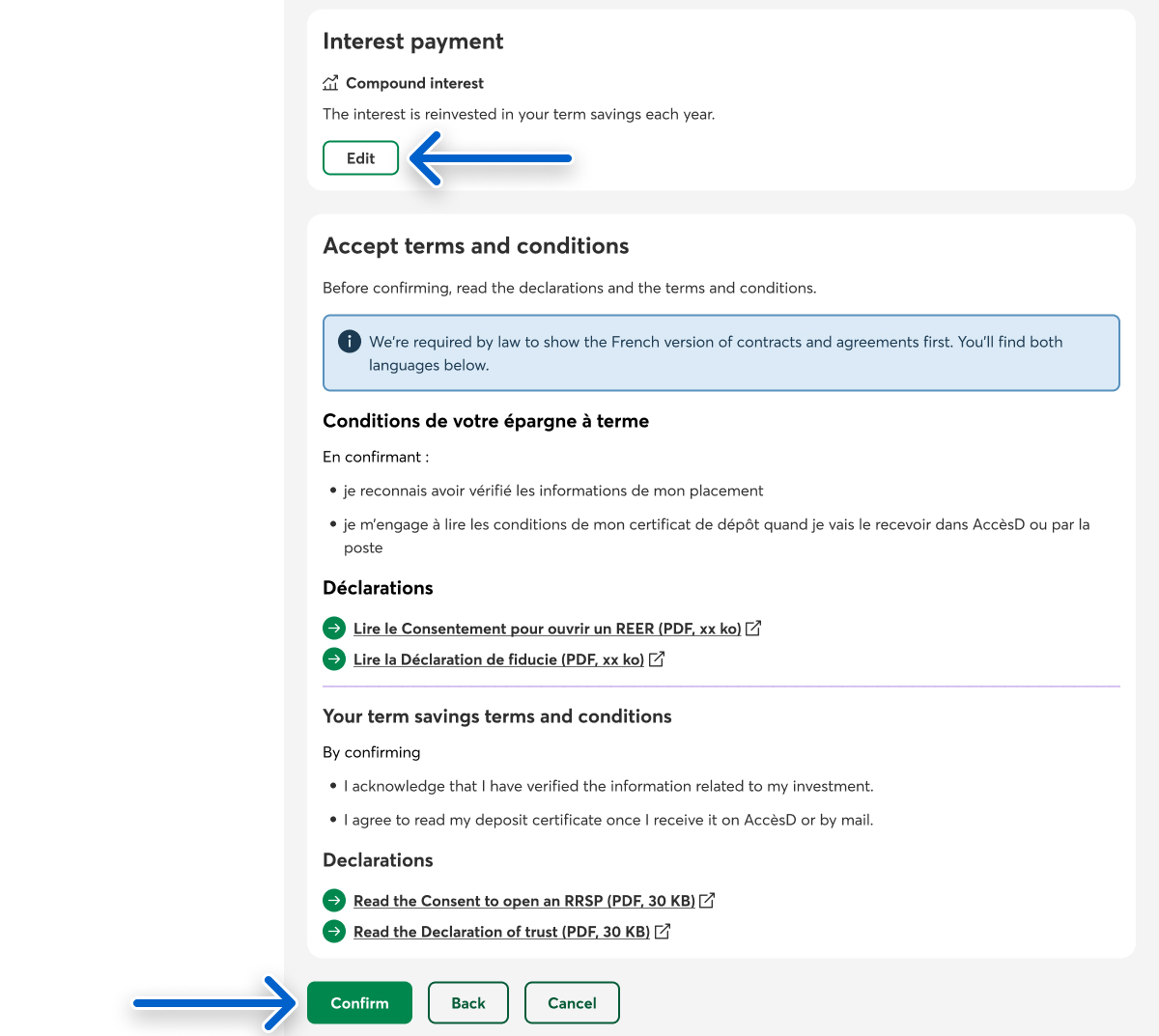Click the info icon in the blue notice

349,342
